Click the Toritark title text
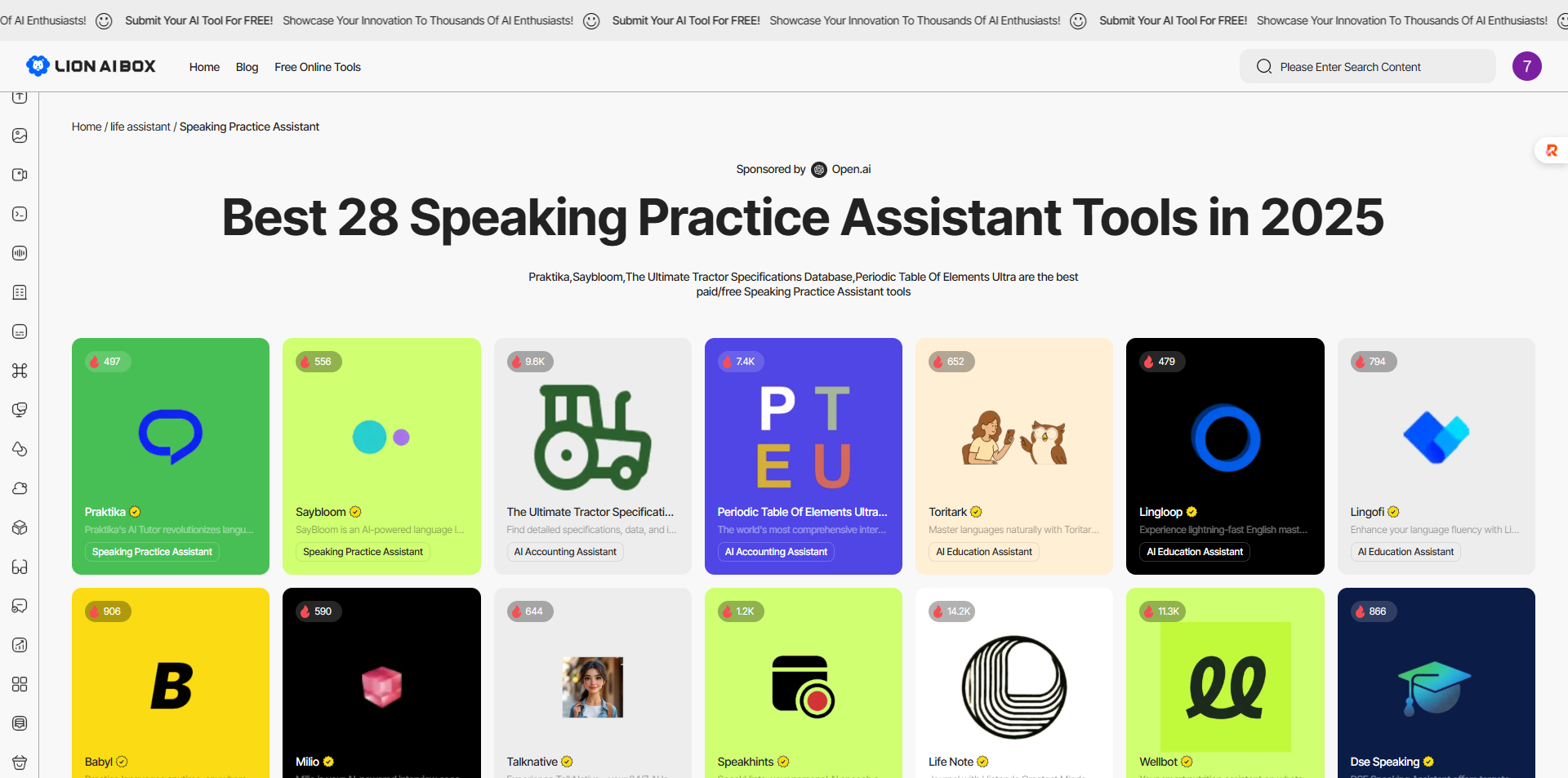 click(x=947, y=512)
